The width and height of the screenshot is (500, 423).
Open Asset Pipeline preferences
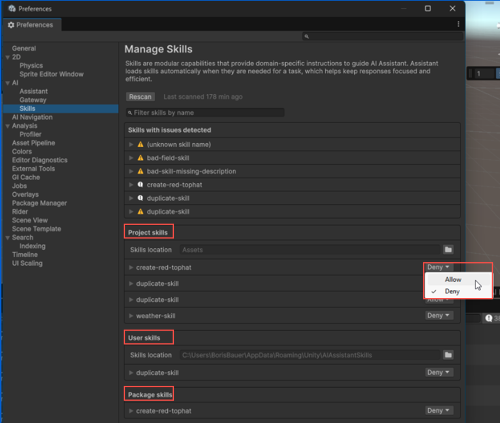33,143
